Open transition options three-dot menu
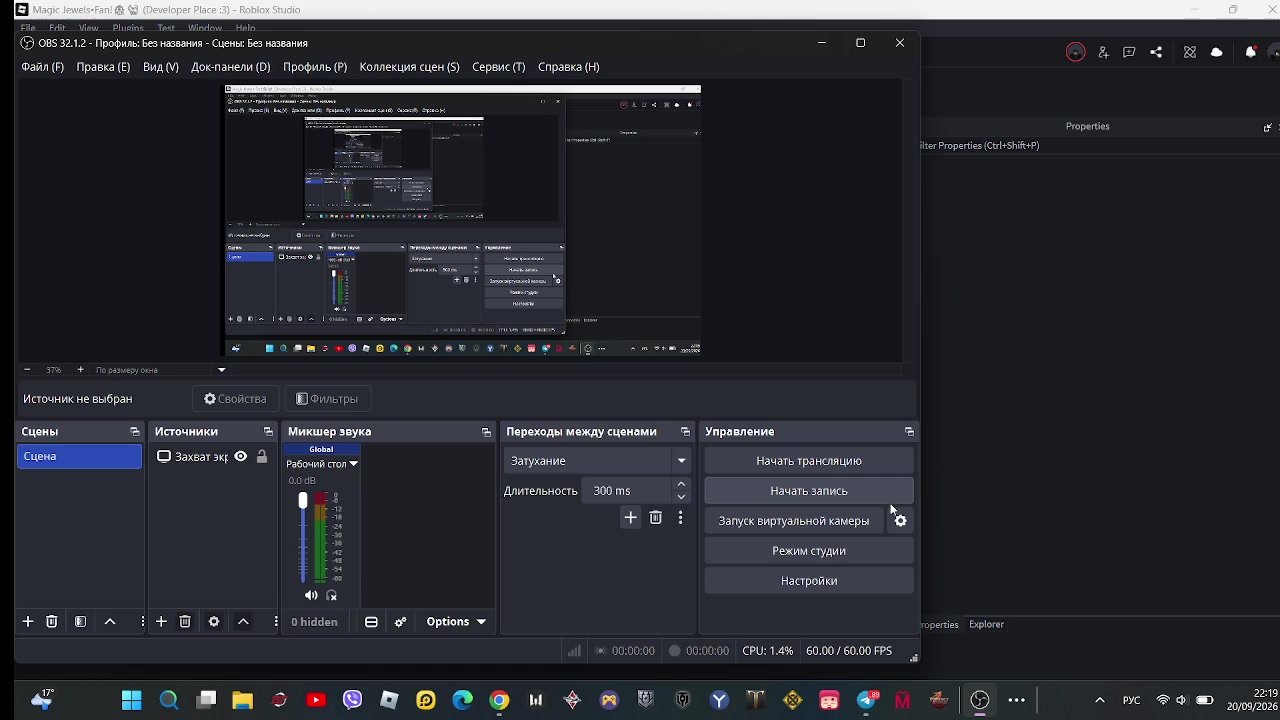Viewport: 1280px width, 720px height. pyautogui.click(x=681, y=517)
